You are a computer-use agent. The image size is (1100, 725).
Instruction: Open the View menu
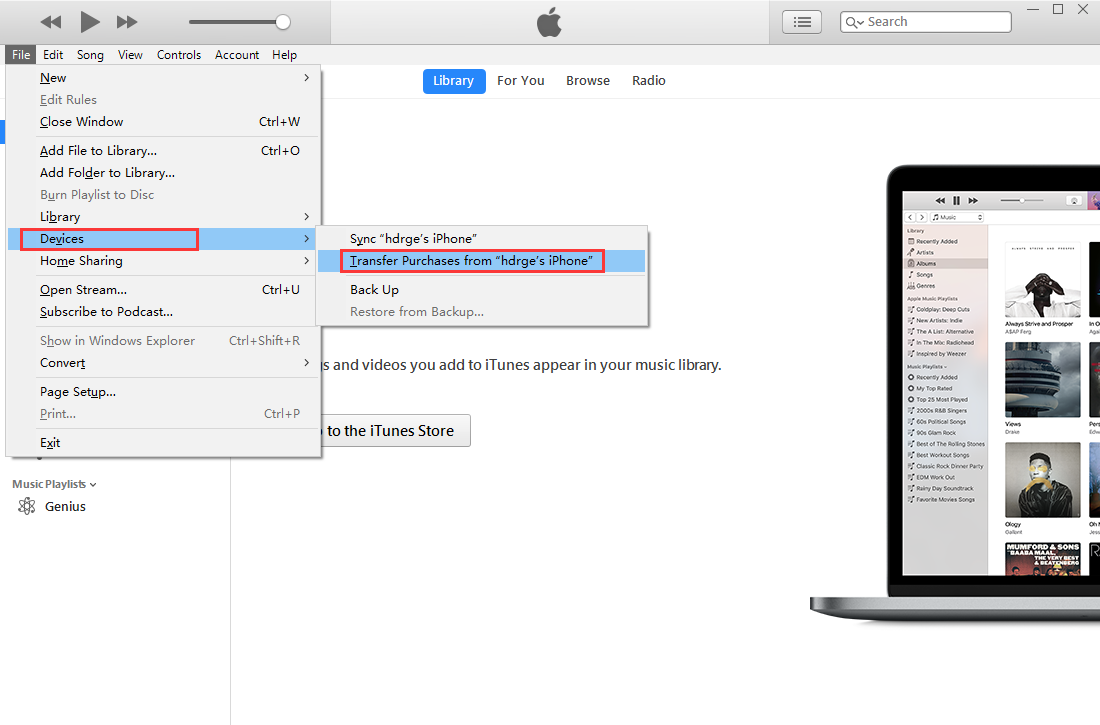coord(130,55)
